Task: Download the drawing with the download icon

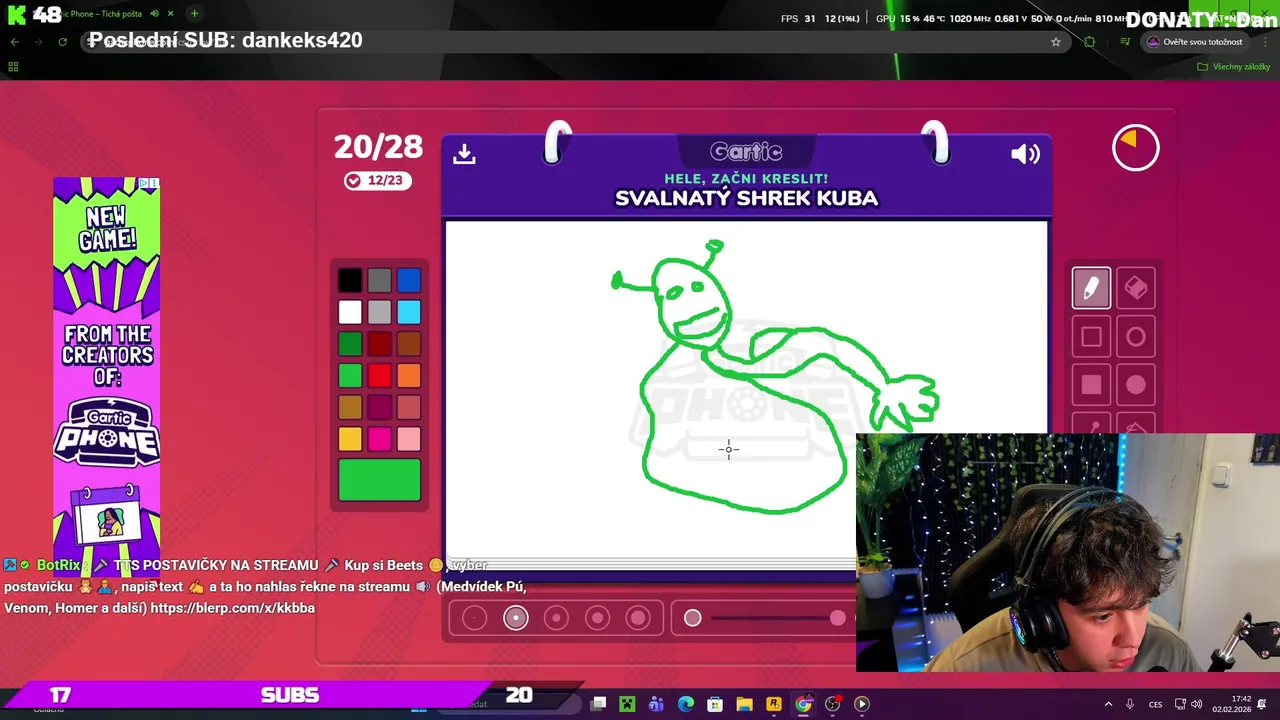Action: [x=464, y=154]
